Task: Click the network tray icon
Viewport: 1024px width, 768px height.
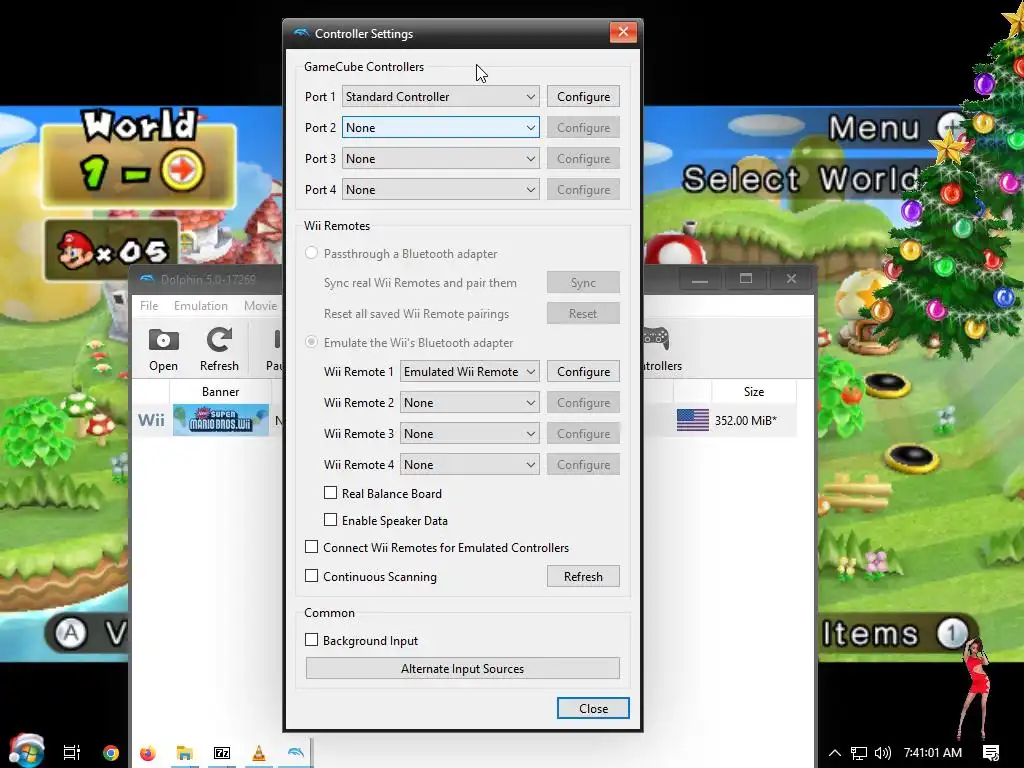Action: pos(858,753)
